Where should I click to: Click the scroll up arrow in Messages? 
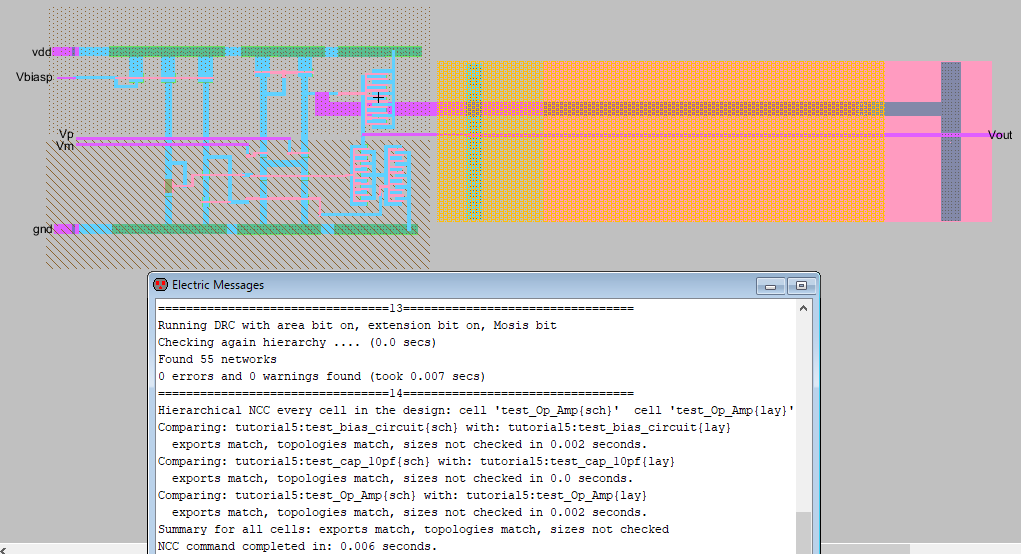[803, 308]
